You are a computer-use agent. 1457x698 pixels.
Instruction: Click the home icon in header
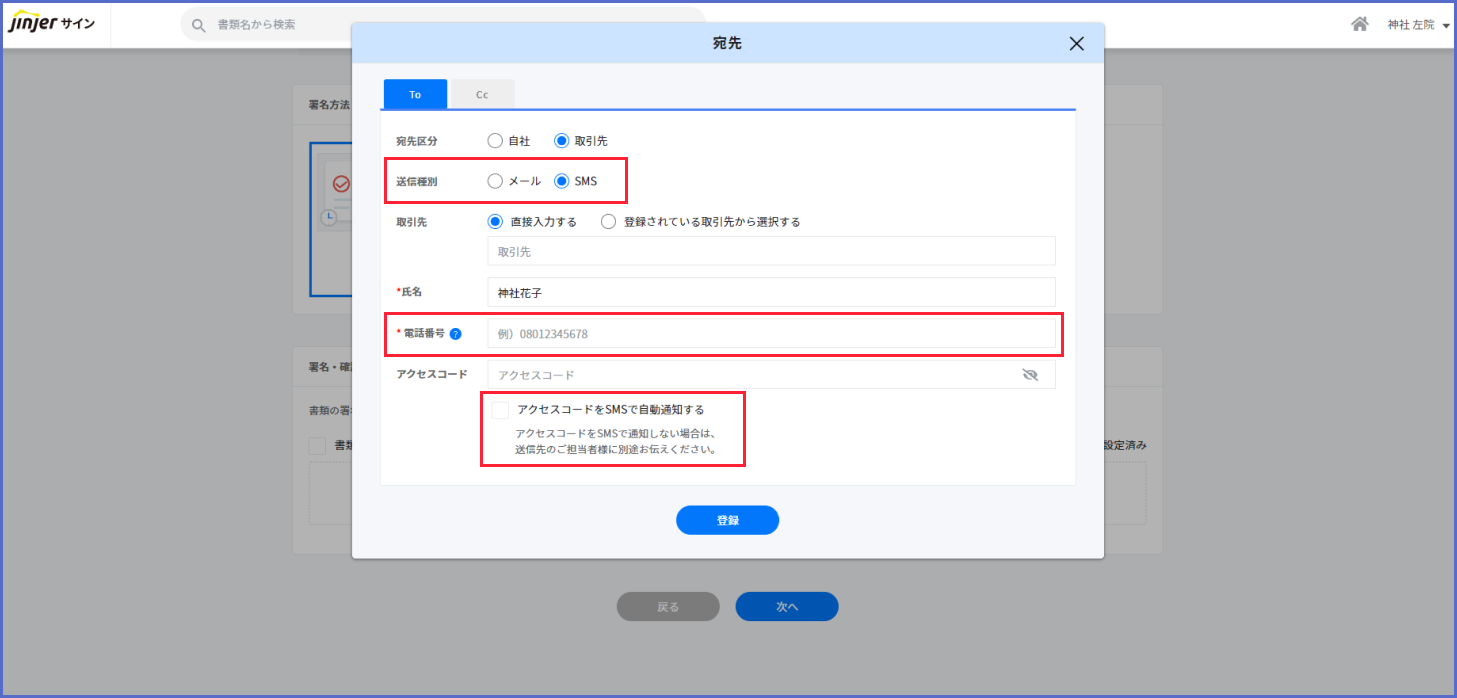click(x=1359, y=24)
